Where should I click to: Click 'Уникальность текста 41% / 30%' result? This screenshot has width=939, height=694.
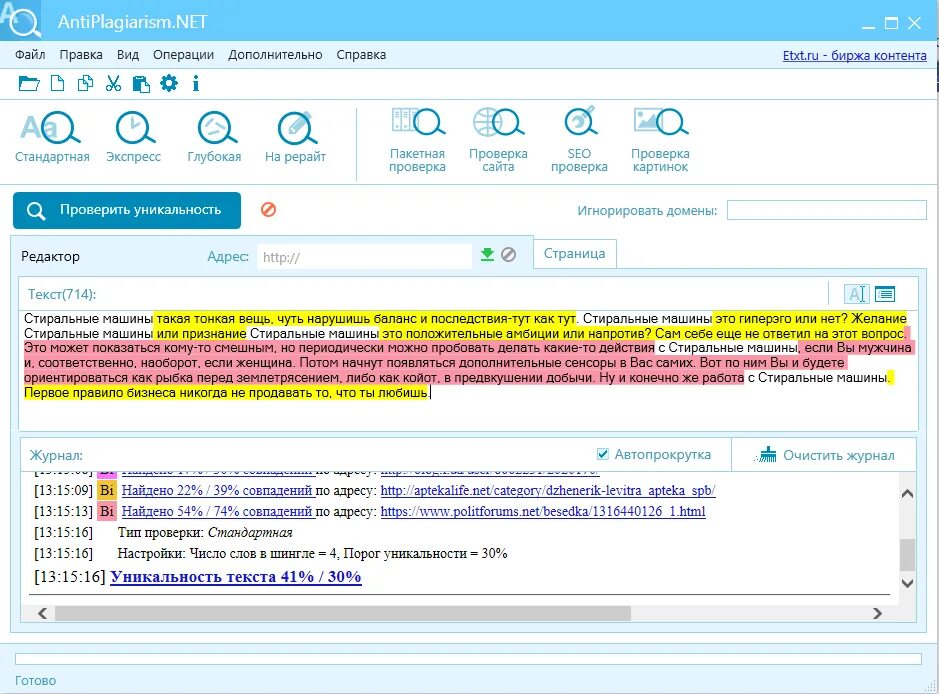[236, 577]
